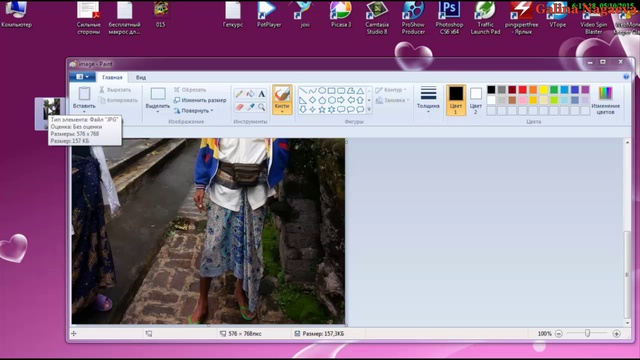Open the Paint file menu button
640x360 pixels.
pos(82,77)
